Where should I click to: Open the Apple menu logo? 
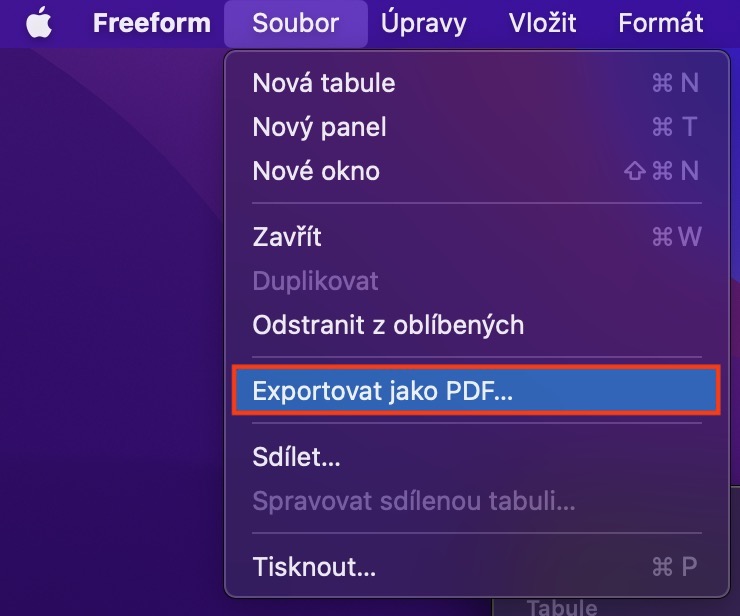coord(39,23)
